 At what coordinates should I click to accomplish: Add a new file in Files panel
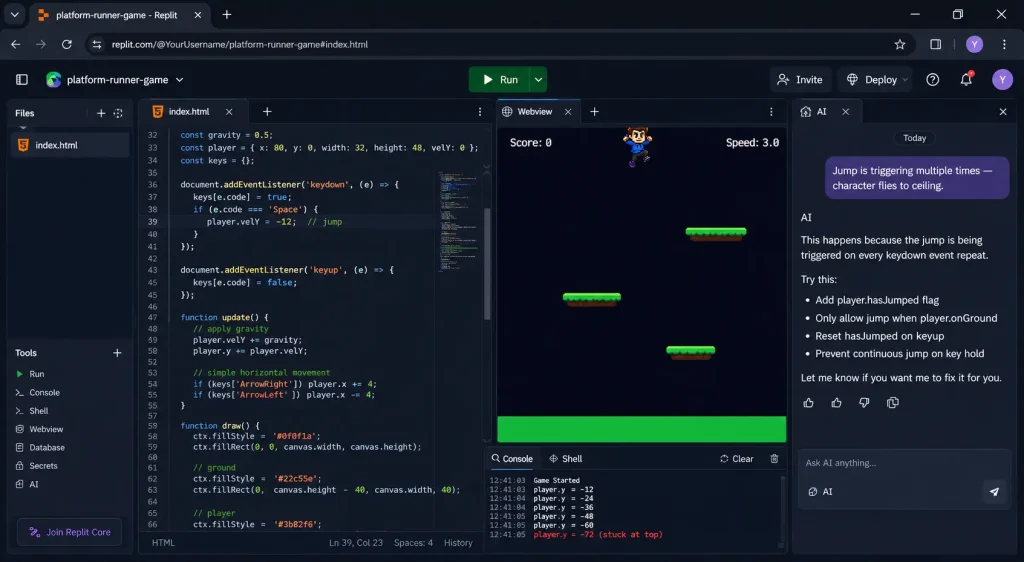(x=101, y=113)
